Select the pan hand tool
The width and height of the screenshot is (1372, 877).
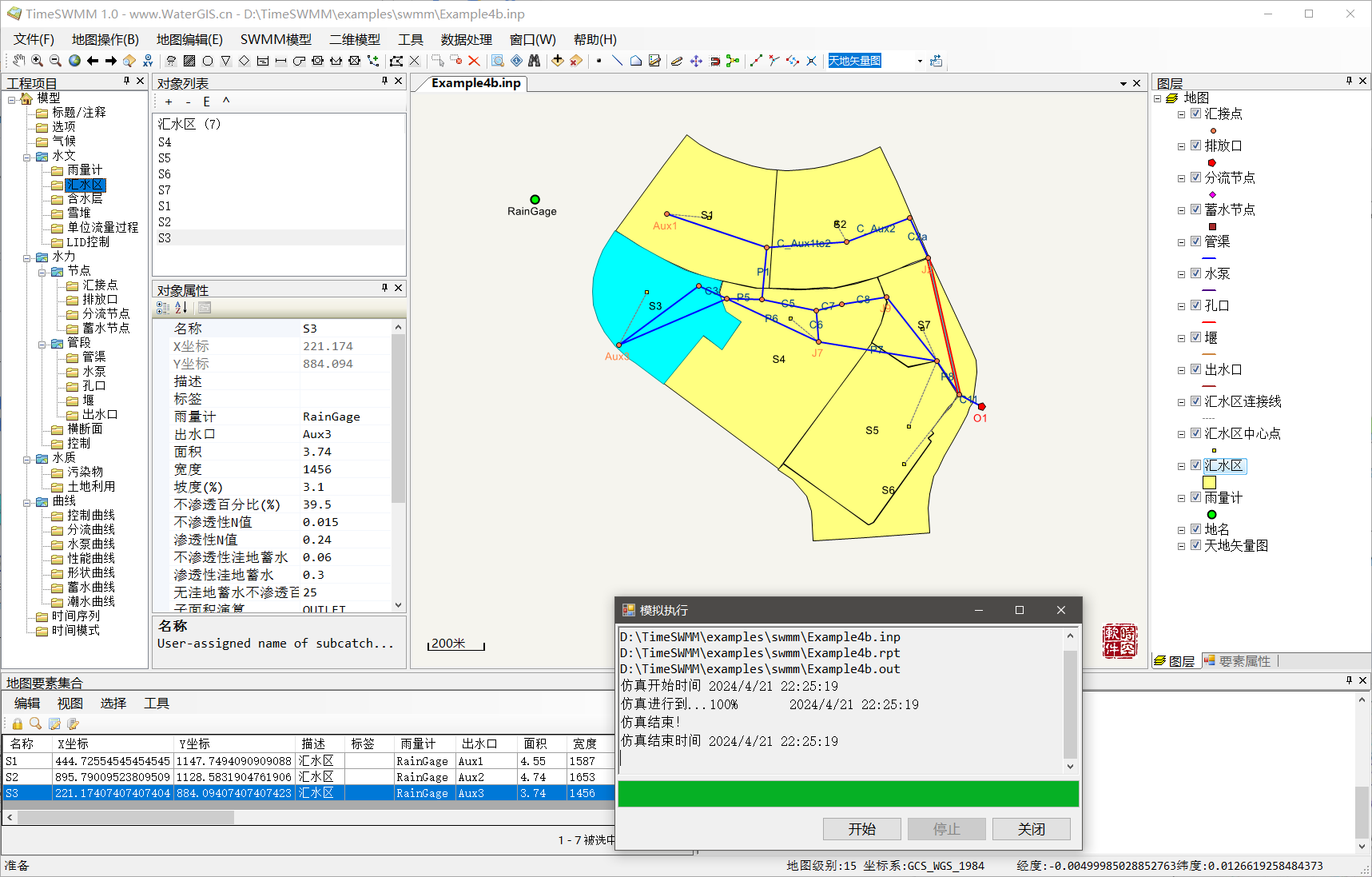18,61
